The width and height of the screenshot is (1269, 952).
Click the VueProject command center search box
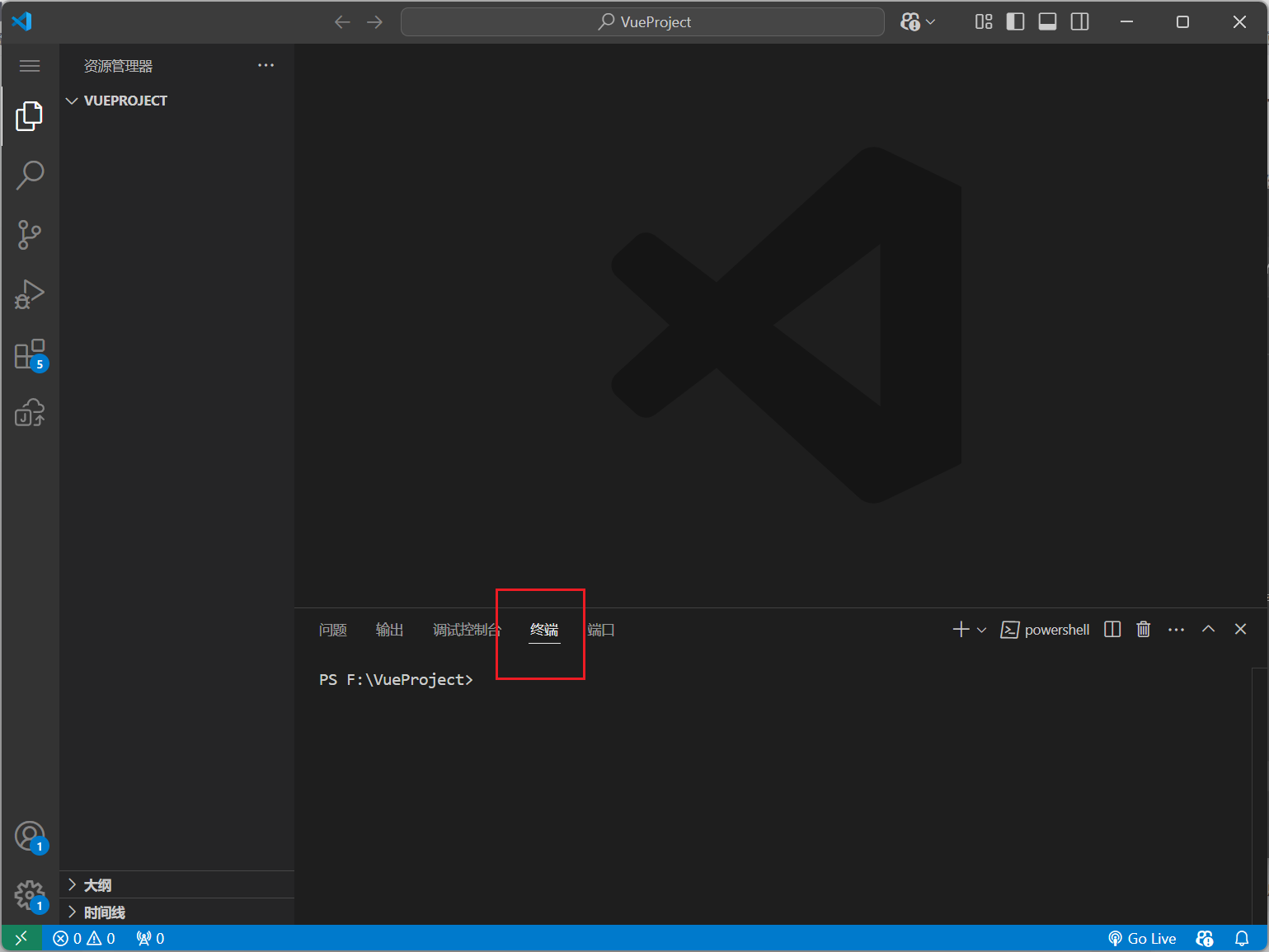pyautogui.click(x=642, y=22)
